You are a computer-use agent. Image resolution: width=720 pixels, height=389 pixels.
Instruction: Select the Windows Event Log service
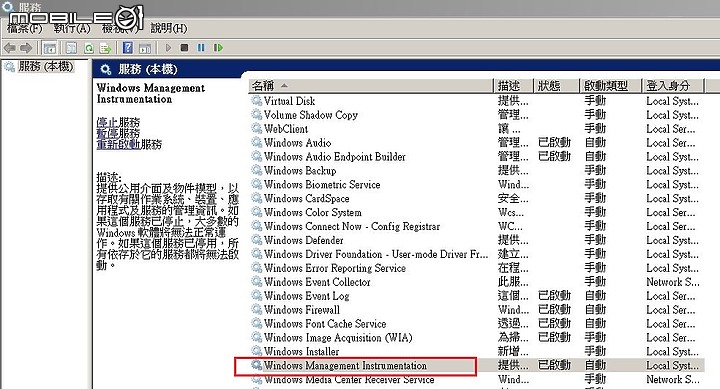(307, 296)
